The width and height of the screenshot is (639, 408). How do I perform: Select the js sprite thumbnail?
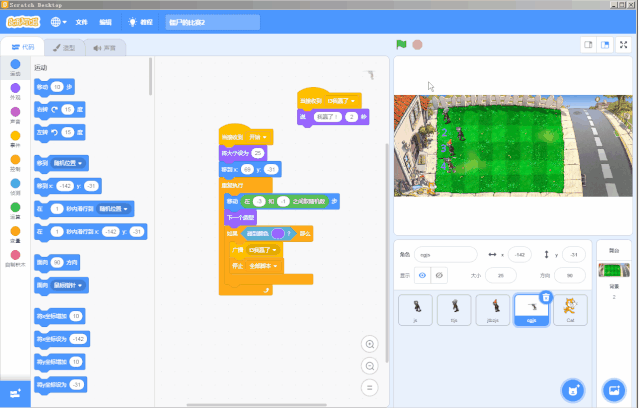tap(415, 310)
